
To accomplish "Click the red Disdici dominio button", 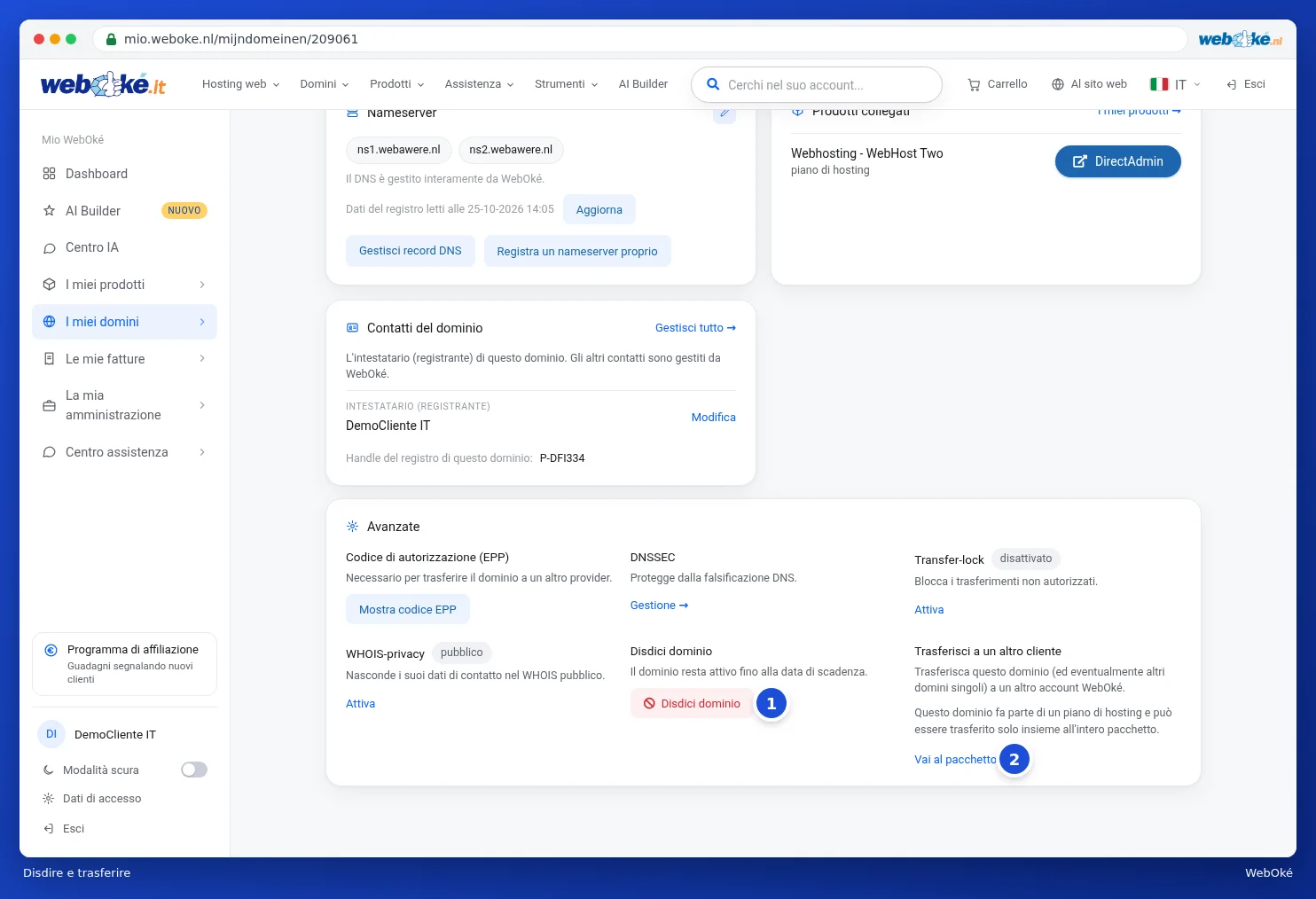I will click(692, 704).
